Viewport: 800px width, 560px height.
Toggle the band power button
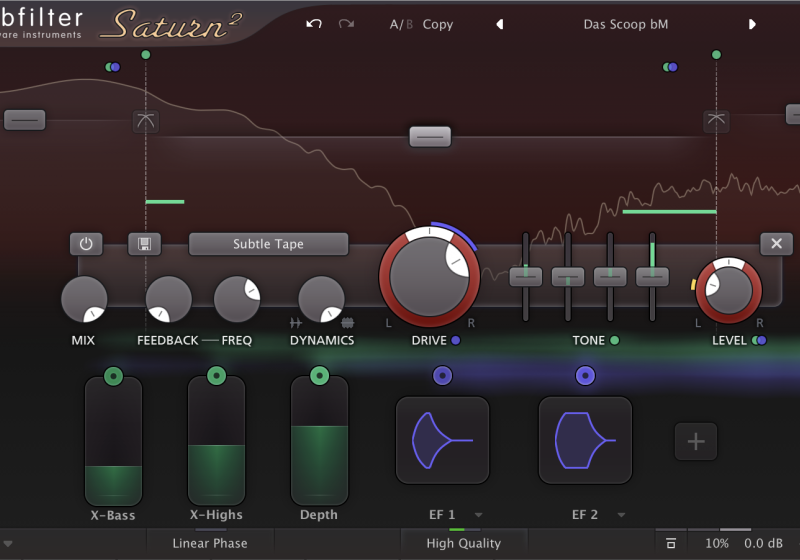(86, 244)
